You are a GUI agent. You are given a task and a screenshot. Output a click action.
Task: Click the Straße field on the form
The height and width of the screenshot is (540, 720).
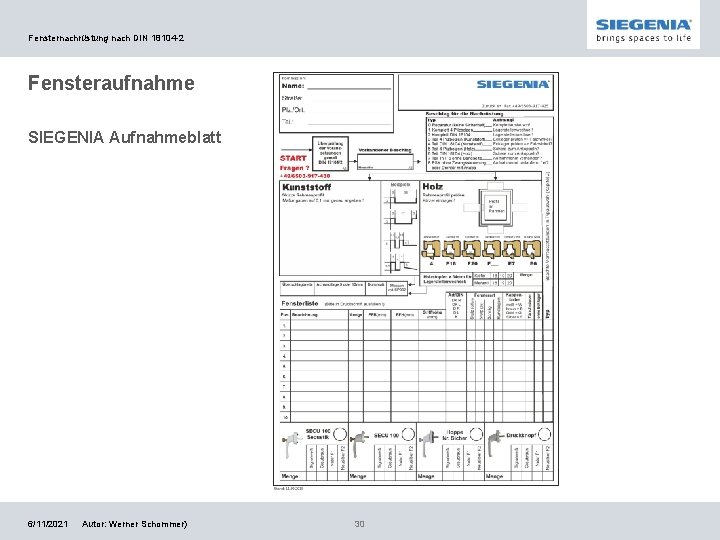click(336, 98)
